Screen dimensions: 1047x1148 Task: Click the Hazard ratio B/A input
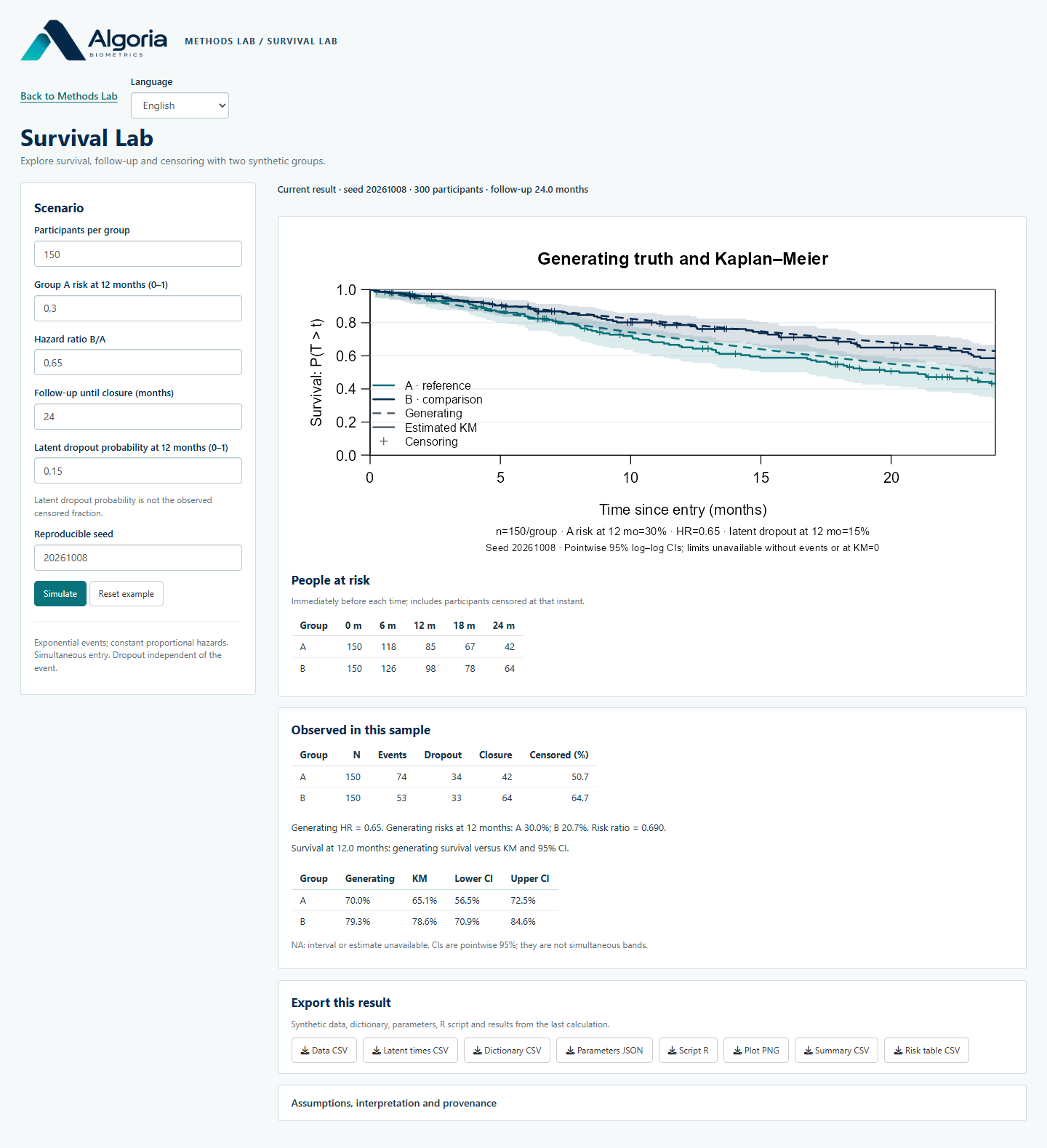tap(138, 363)
